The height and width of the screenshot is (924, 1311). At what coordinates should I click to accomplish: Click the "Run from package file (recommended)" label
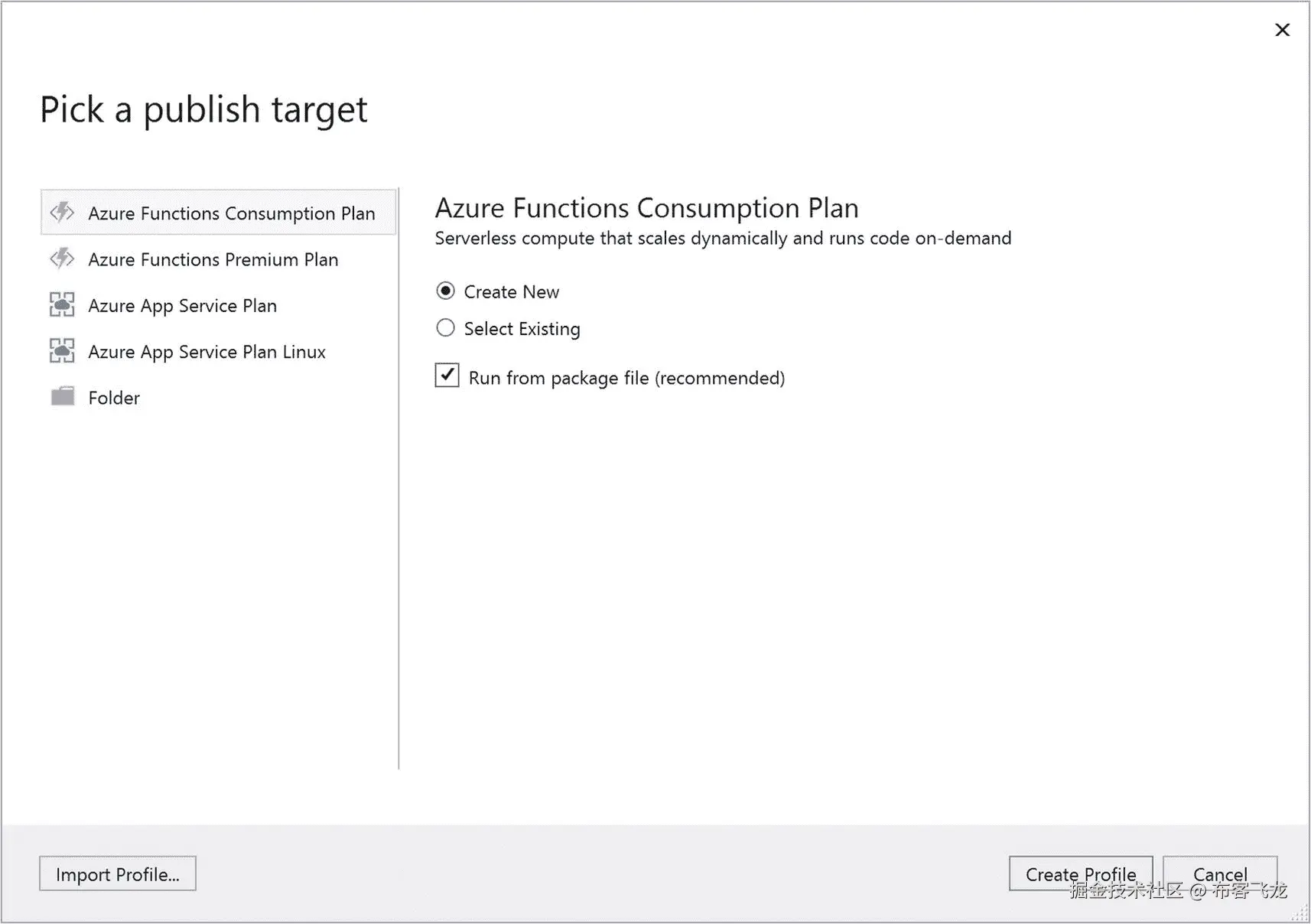(x=626, y=378)
